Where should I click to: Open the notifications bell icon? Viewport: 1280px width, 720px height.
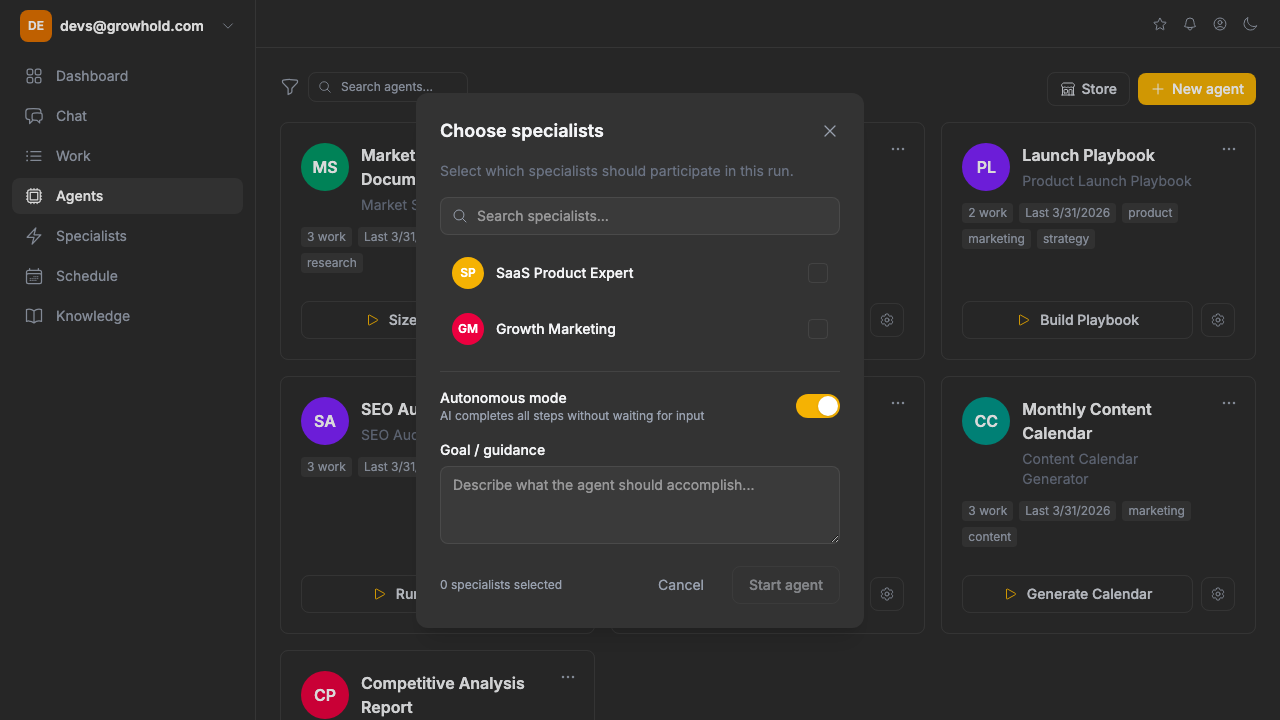1190,24
